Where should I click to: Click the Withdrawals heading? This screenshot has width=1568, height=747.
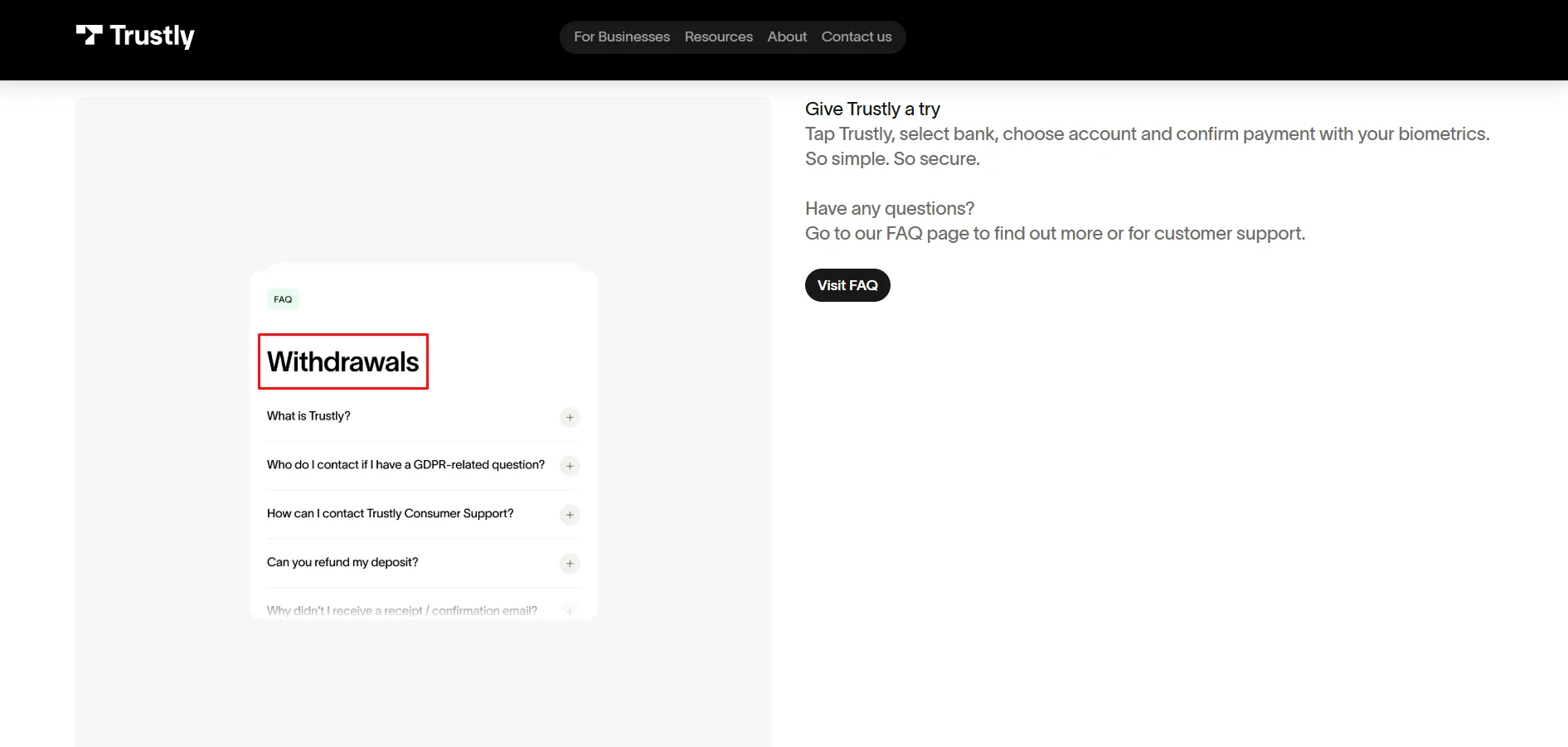(343, 361)
